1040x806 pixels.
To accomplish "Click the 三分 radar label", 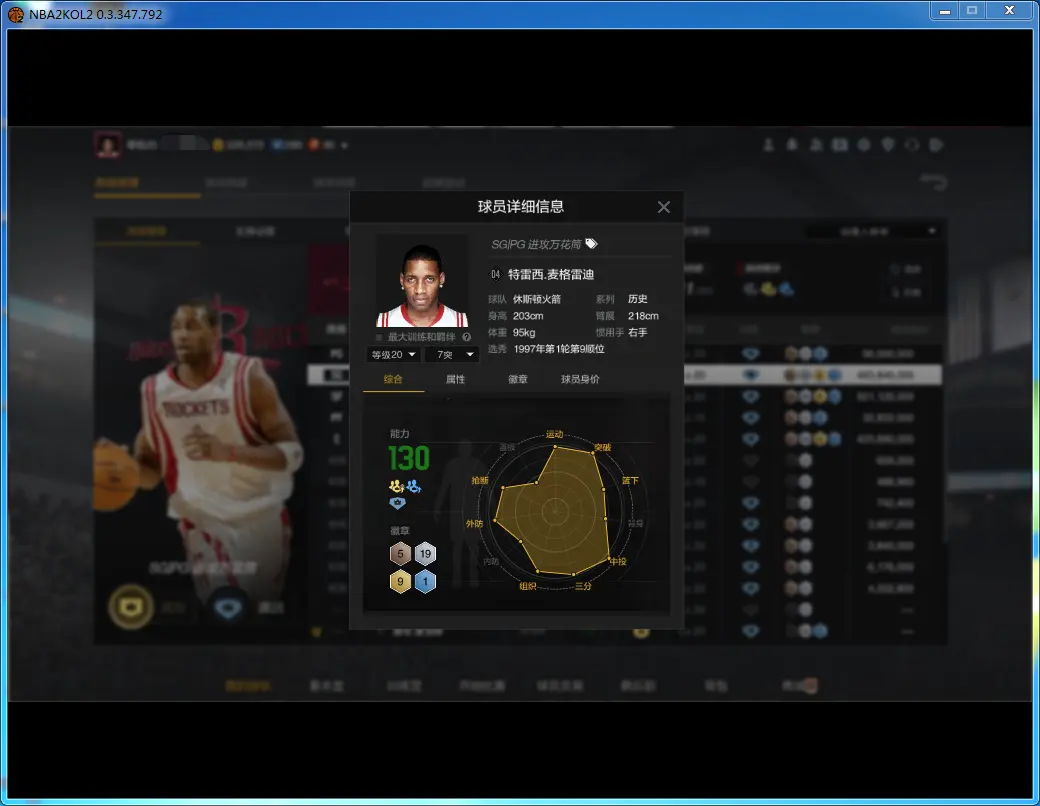I will pyautogui.click(x=583, y=586).
